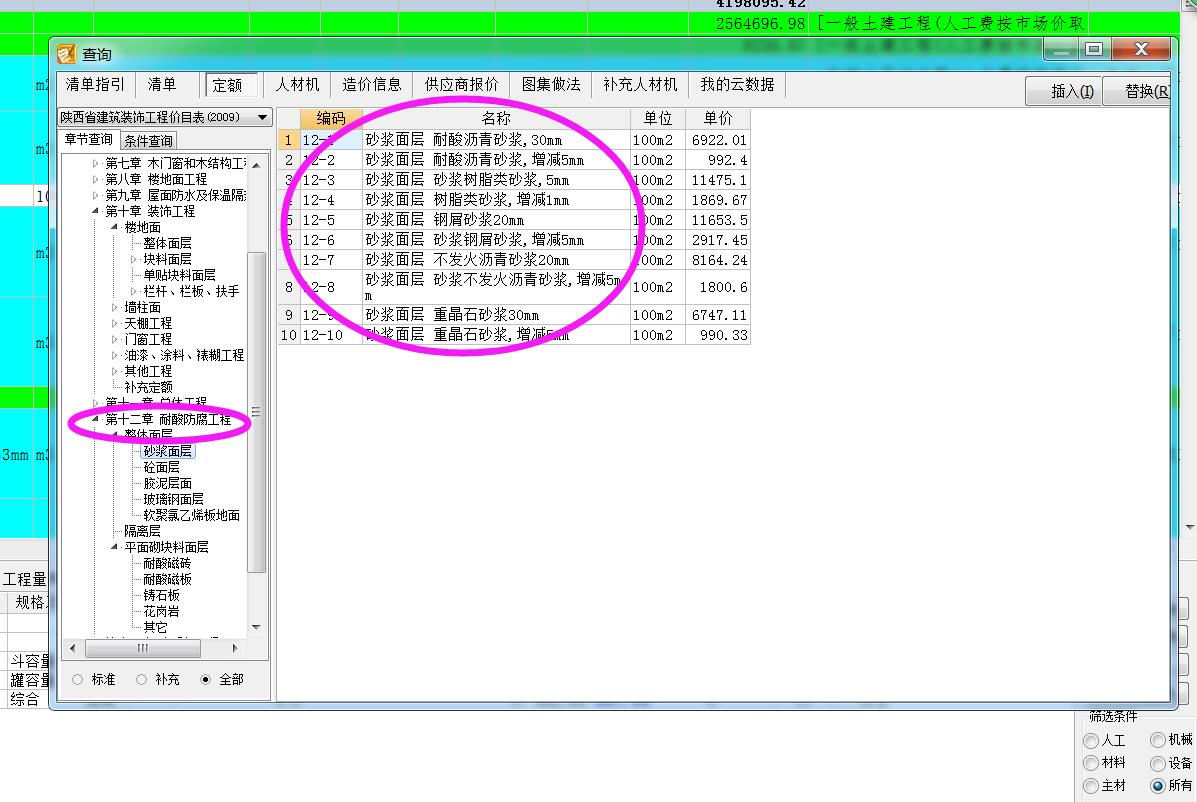Viewport: 1197px width, 802px height.
Task: Click the 单价 column header
Action: coord(718,118)
